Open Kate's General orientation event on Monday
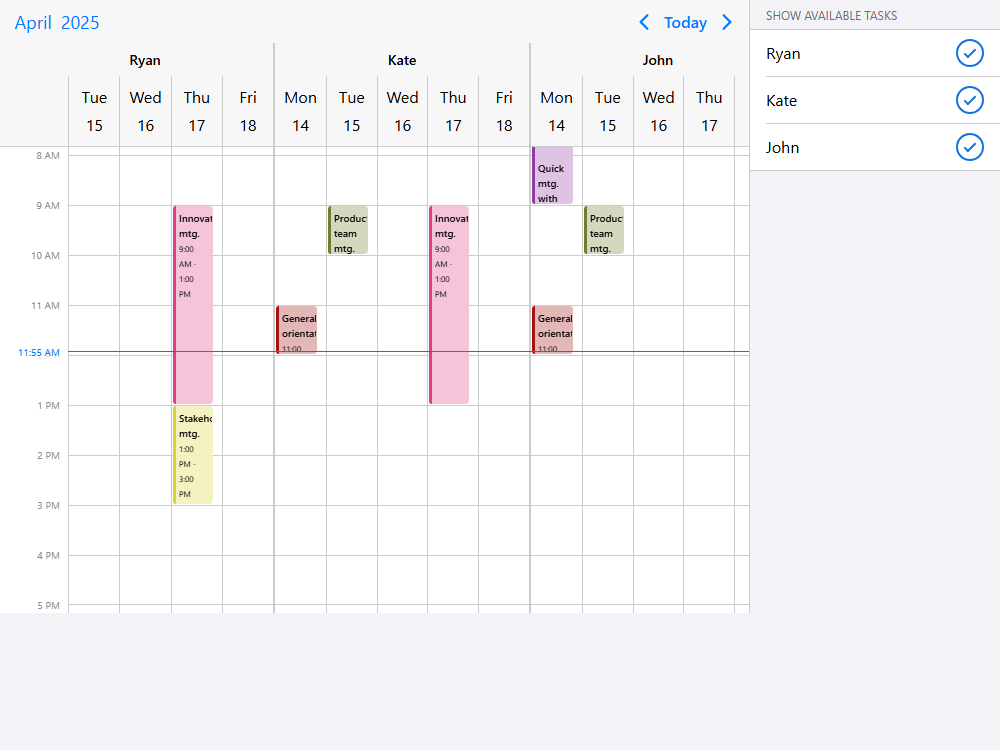Image resolution: width=1000 pixels, height=750 pixels. [x=297, y=330]
